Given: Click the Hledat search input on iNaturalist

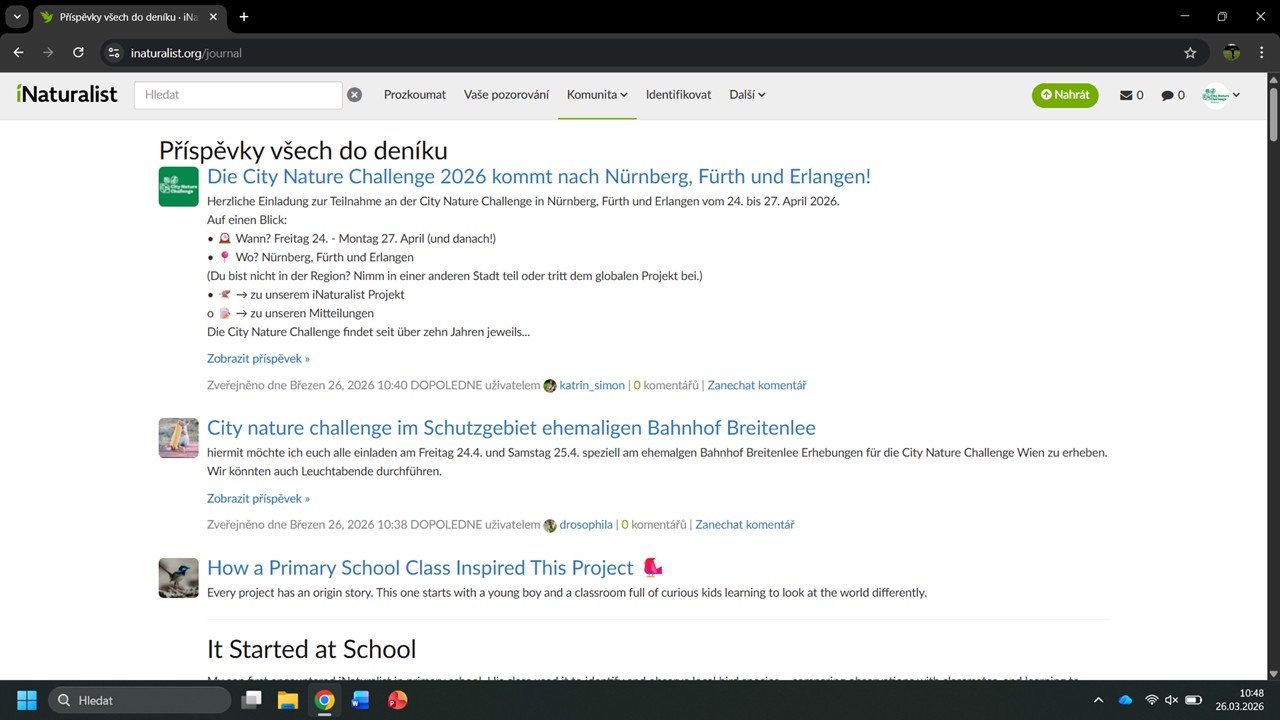Looking at the screenshot, I should click(x=238, y=95).
